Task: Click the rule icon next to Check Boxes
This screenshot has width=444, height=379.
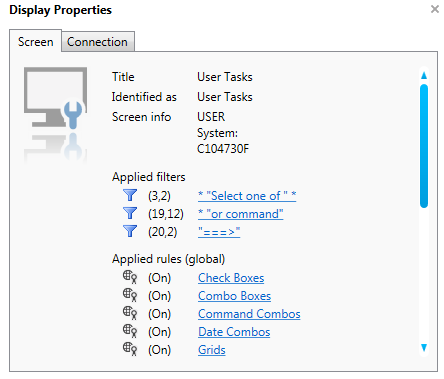Action: (x=130, y=277)
